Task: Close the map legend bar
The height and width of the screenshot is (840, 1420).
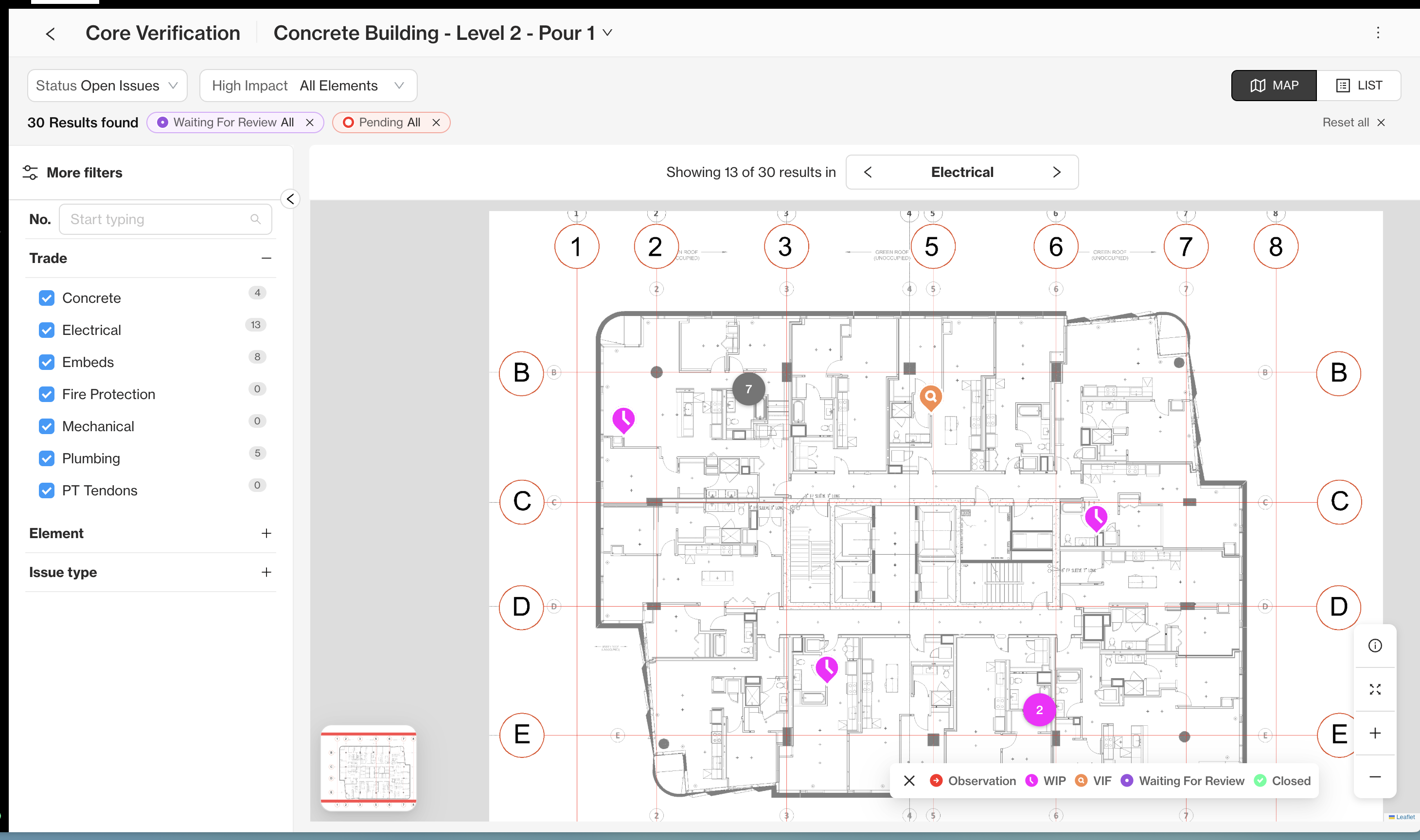Action: click(909, 781)
